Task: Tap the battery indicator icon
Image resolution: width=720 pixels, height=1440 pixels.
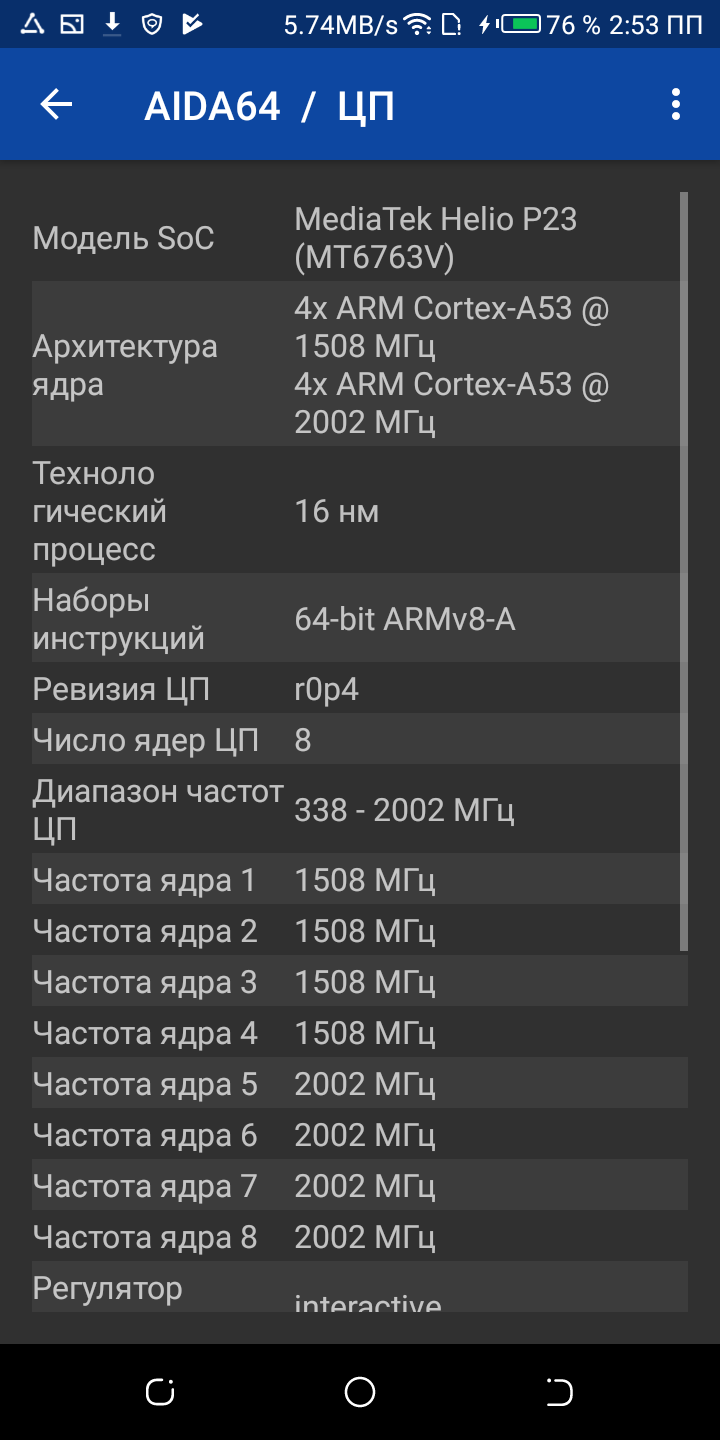Action: [x=520, y=24]
